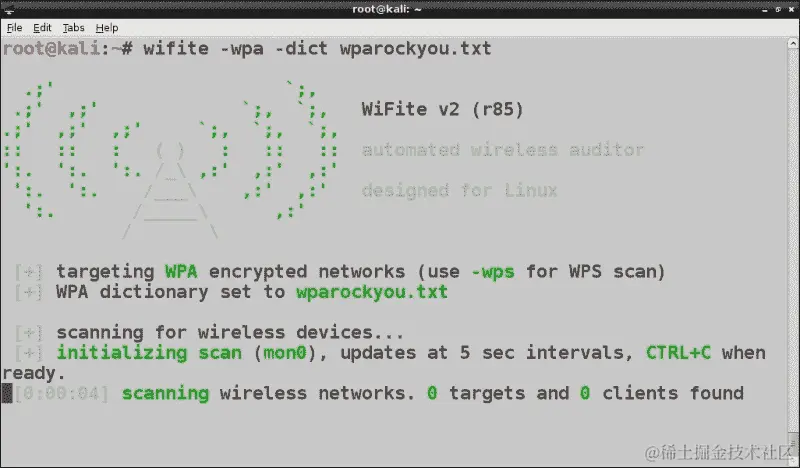Click the green CTRL+C text

click(x=678, y=353)
